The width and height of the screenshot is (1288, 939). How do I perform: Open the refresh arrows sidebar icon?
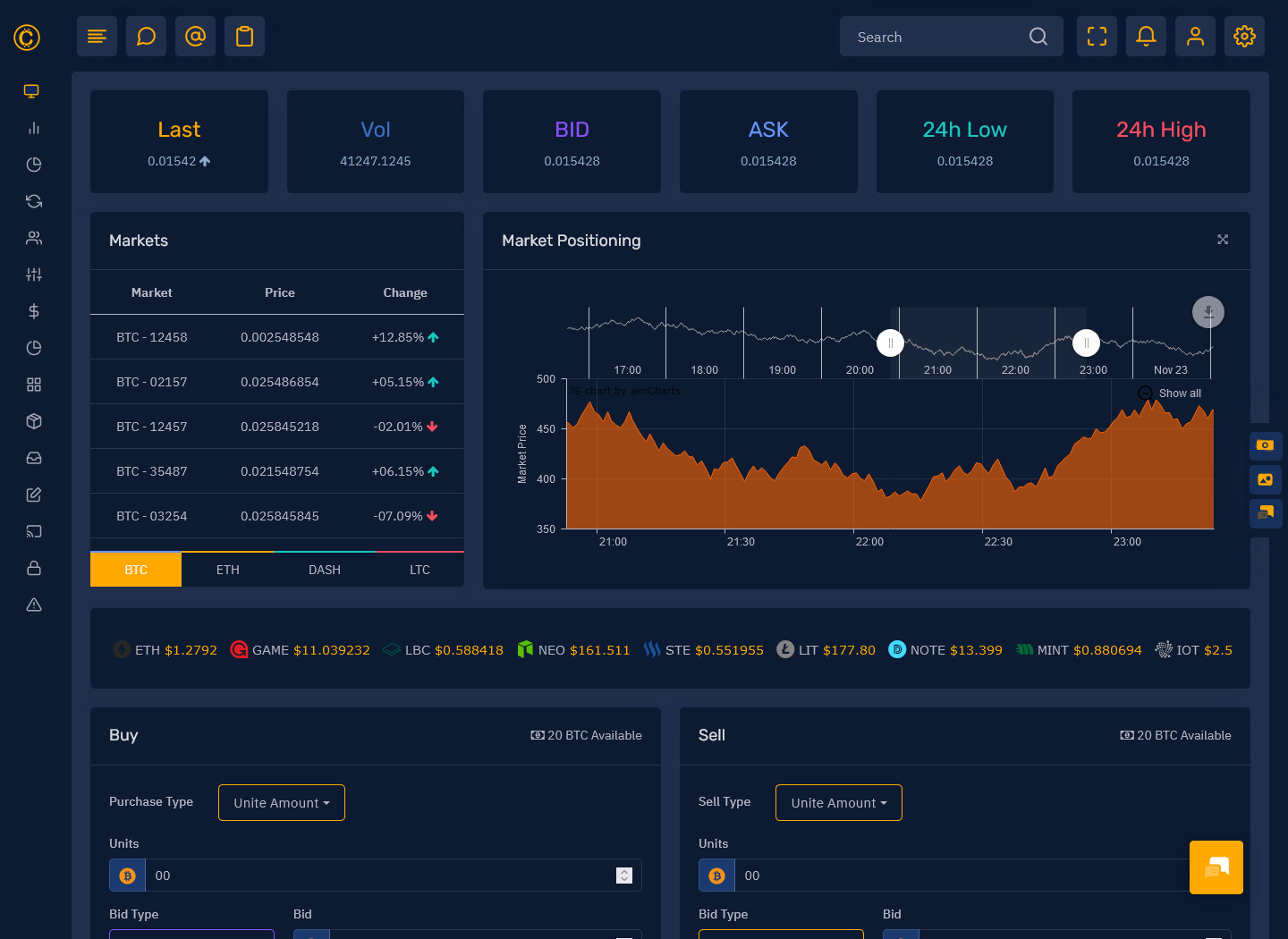click(34, 201)
